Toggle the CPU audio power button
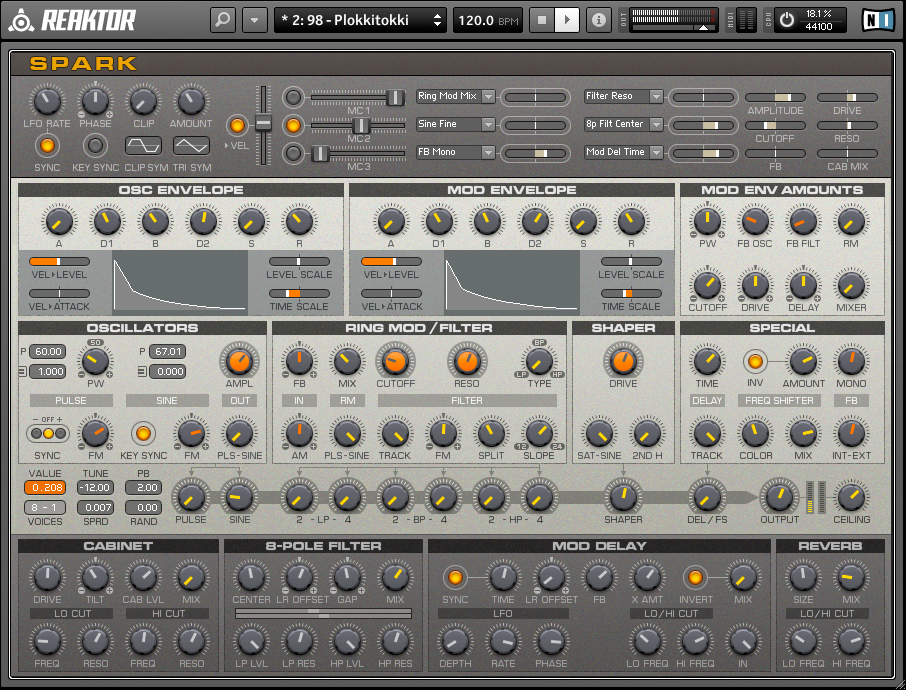This screenshot has width=906, height=690. (x=786, y=20)
